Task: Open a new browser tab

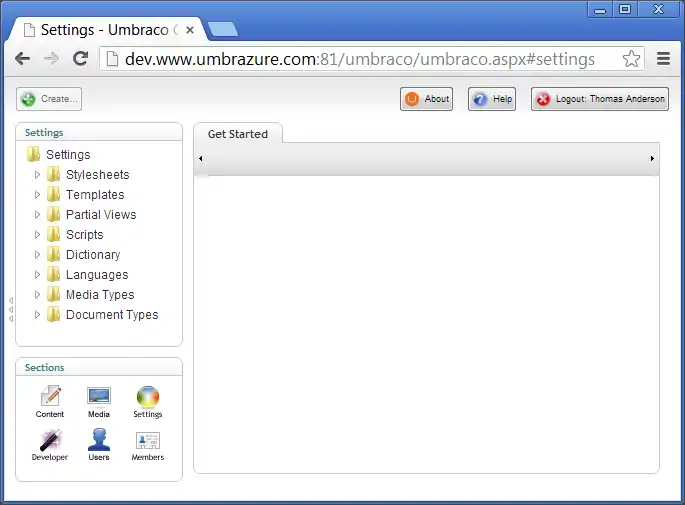Action: 223,29
